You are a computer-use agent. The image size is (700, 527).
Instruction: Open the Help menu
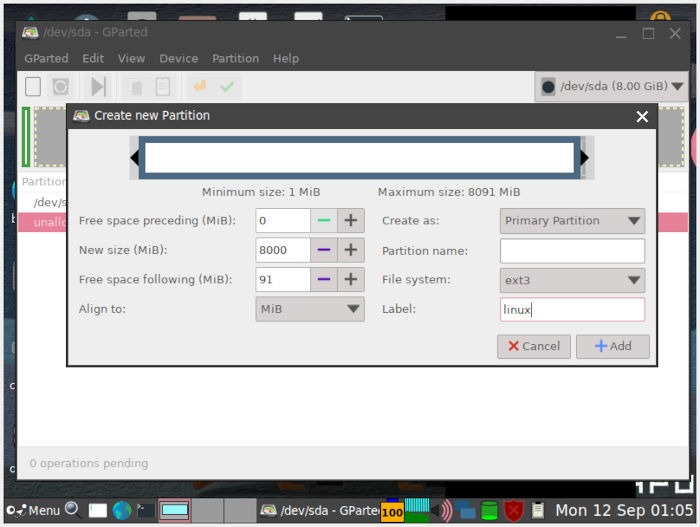click(x=286, y=59)
